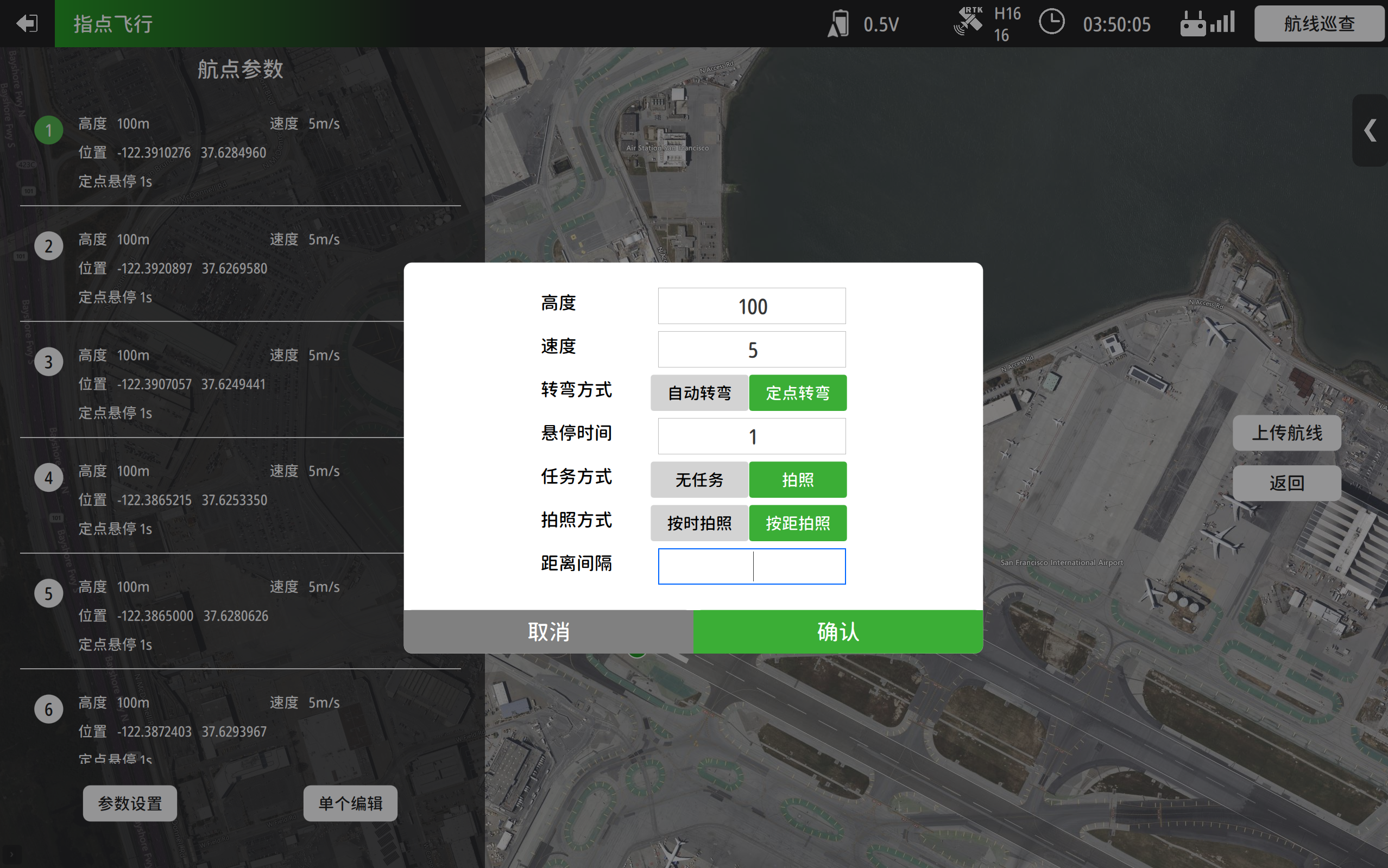Select waypoint 3 number badge
The image size is (1388, 868).
(49, 362)
